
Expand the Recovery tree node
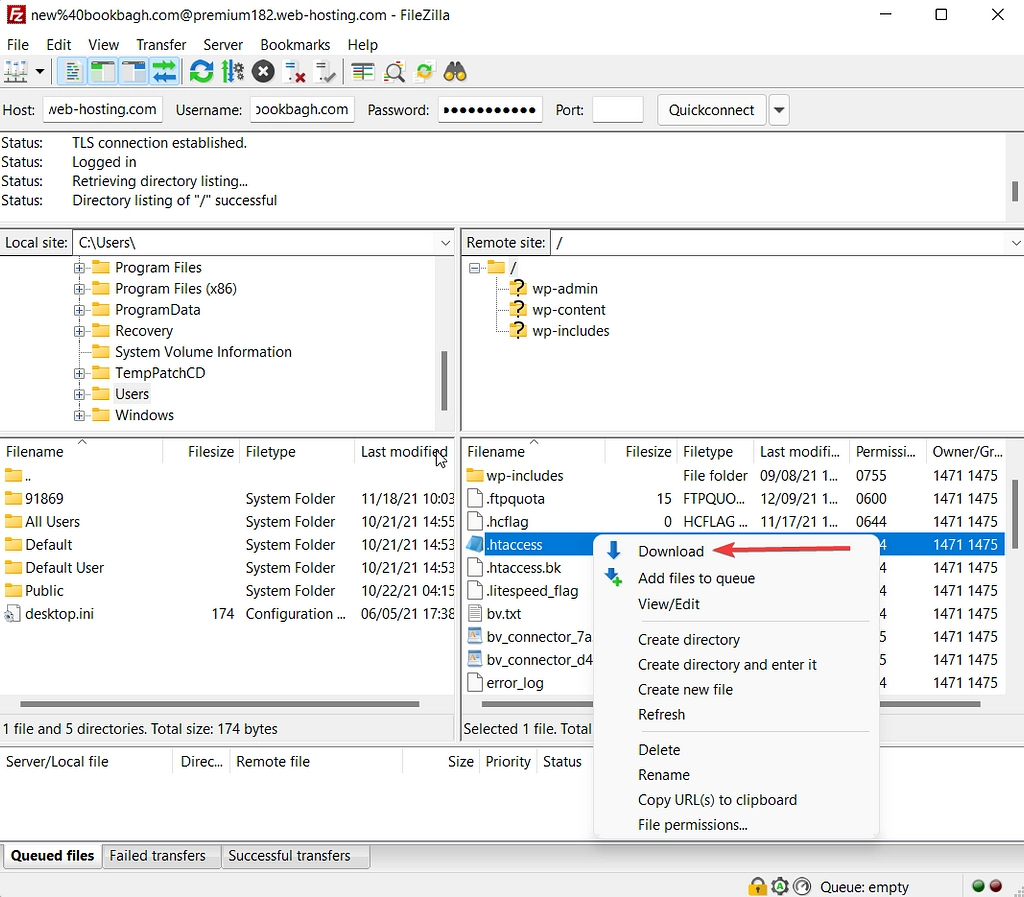79,331
